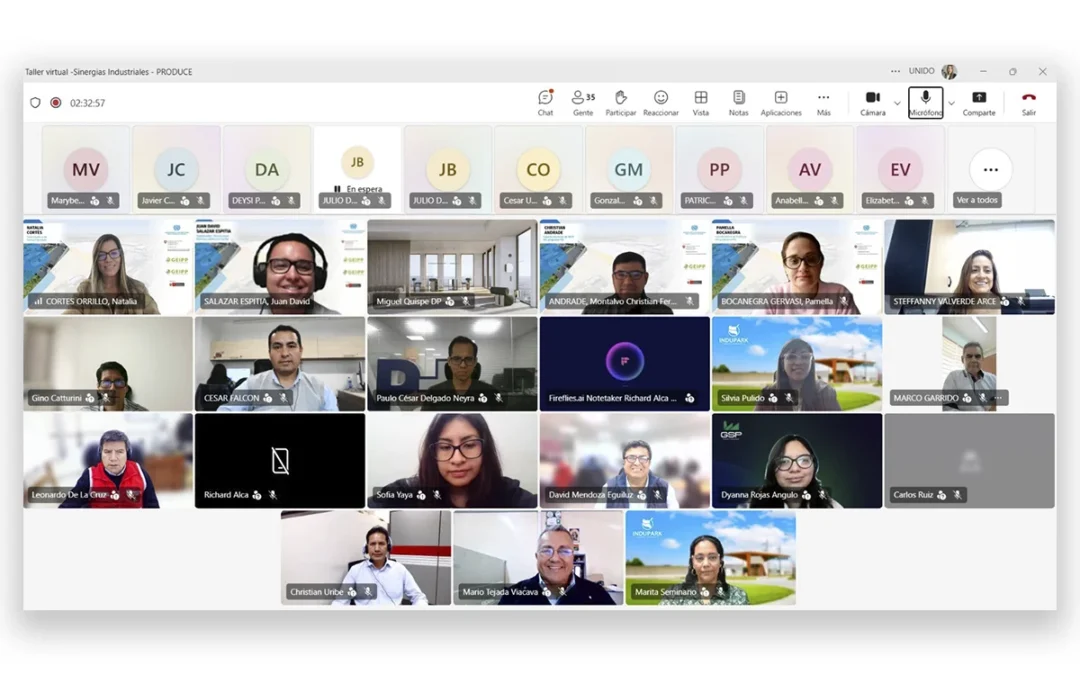Share screen using Comparte icon
The width and height of the screenshot is (1080, 675).
click(979, 103)
